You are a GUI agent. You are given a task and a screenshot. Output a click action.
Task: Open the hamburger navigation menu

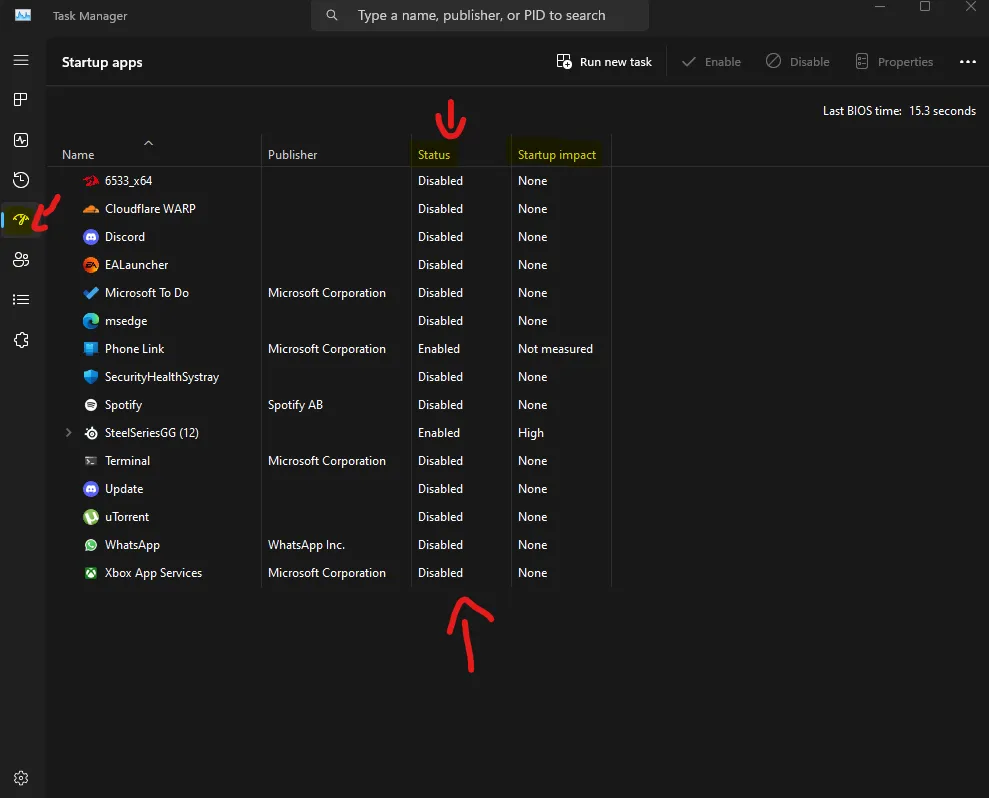(21, 60)
